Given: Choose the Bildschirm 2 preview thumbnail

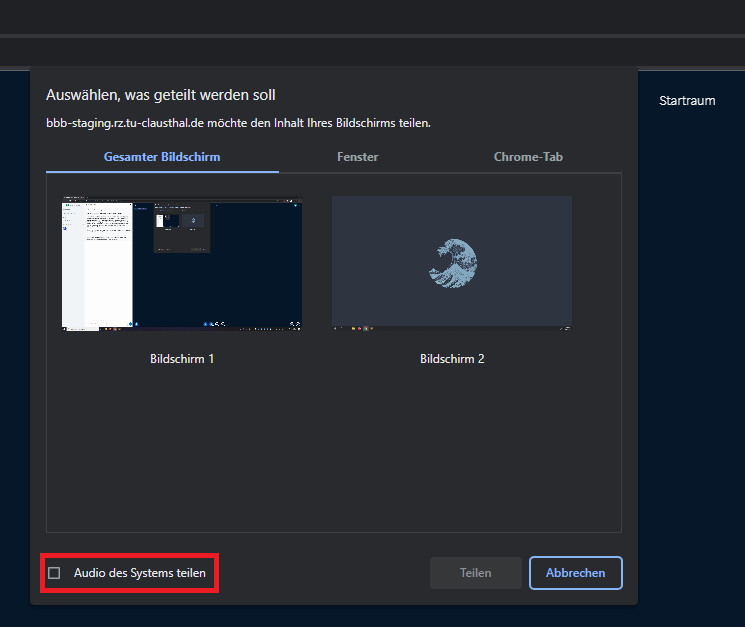Looking at the screenshot, I should pos(451,263).
